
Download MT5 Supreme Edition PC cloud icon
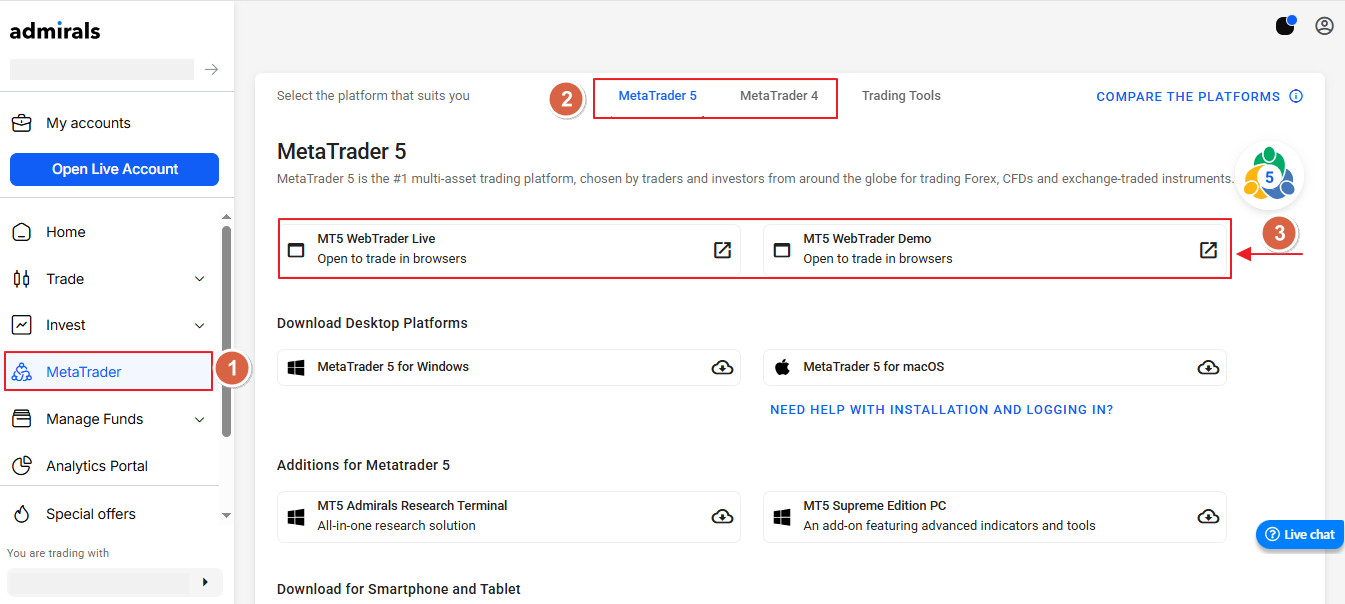1208,517
